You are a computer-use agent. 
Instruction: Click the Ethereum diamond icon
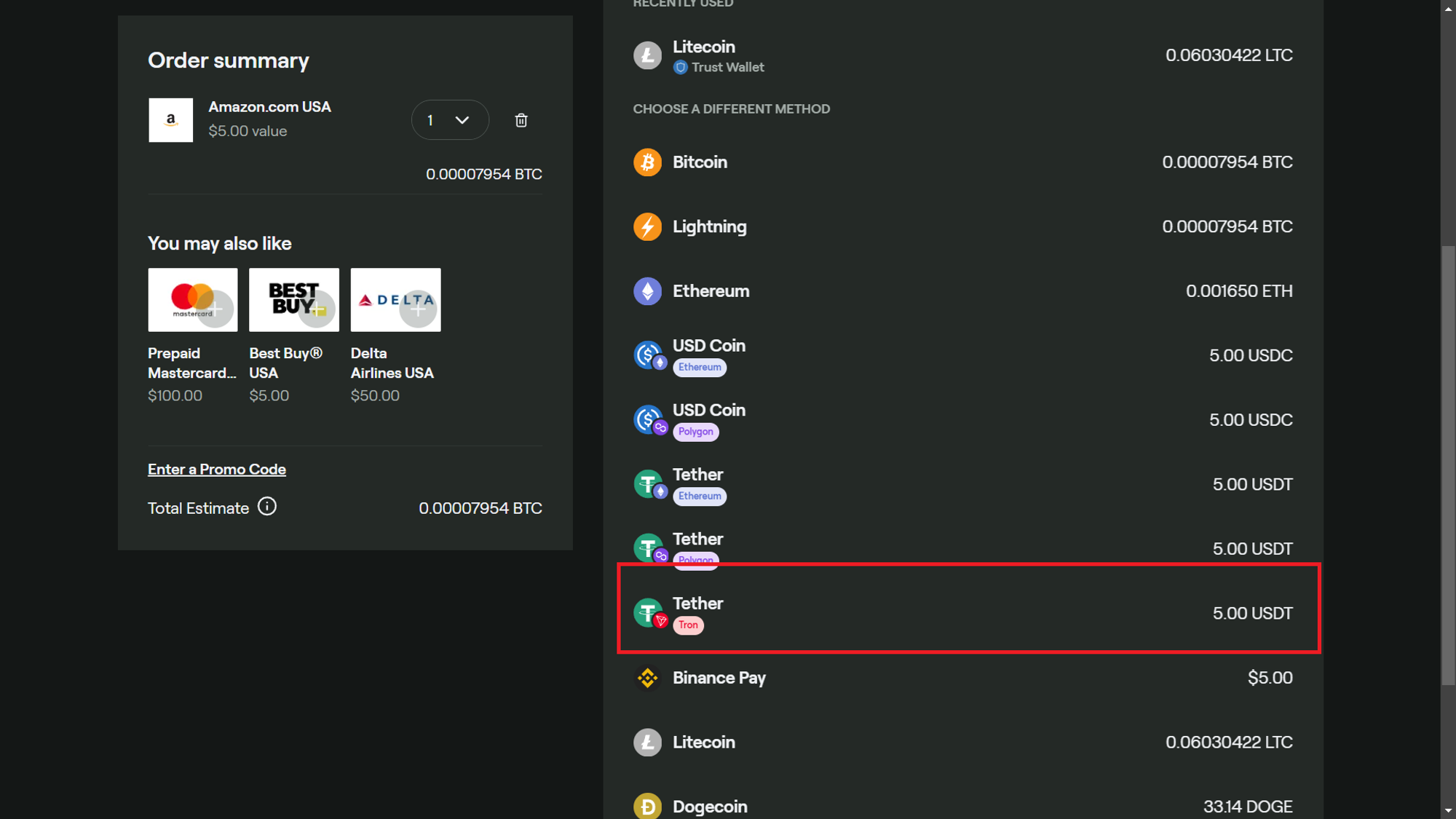pos(647,291)
